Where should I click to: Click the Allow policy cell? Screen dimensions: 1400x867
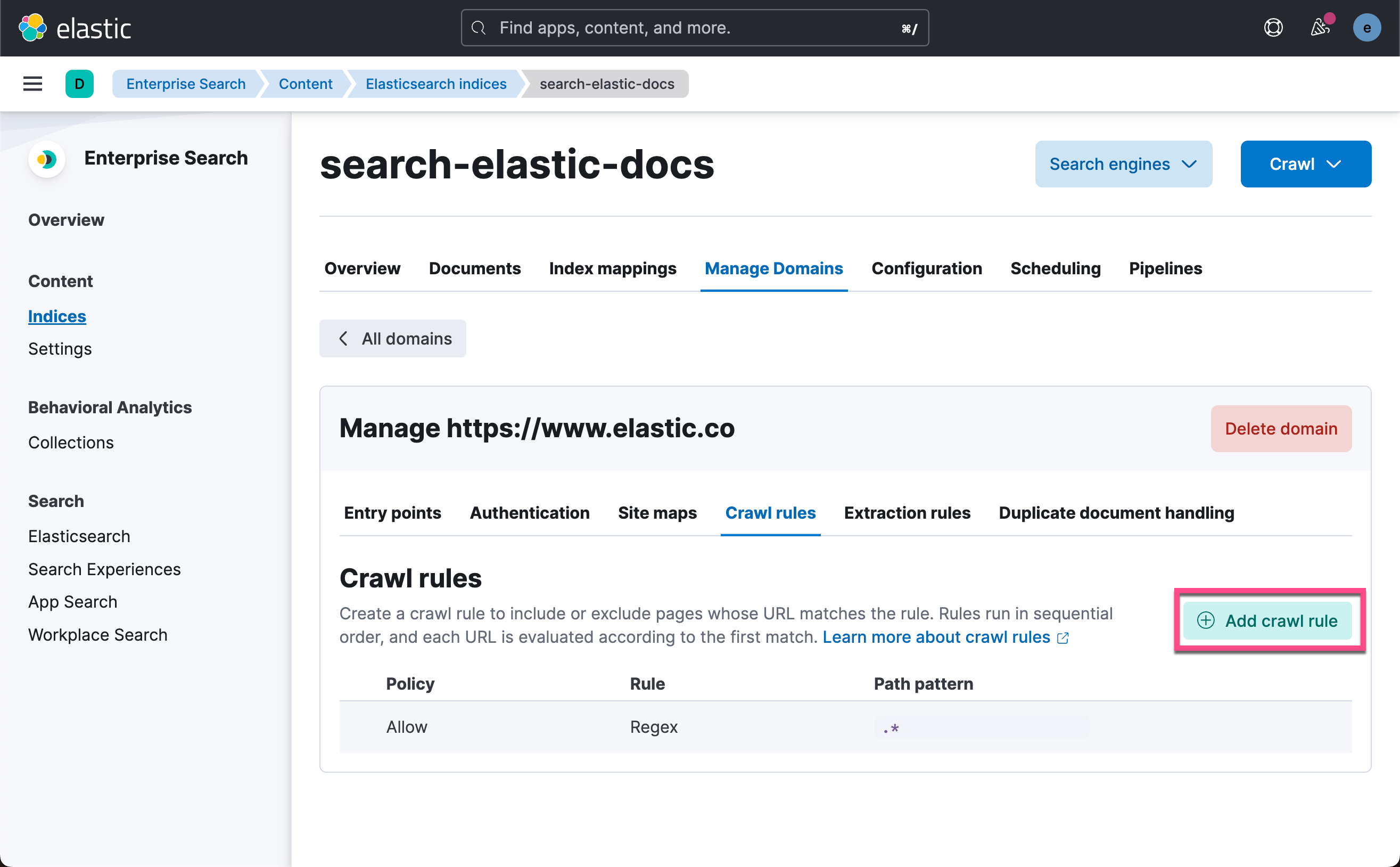tap(406, 726)
